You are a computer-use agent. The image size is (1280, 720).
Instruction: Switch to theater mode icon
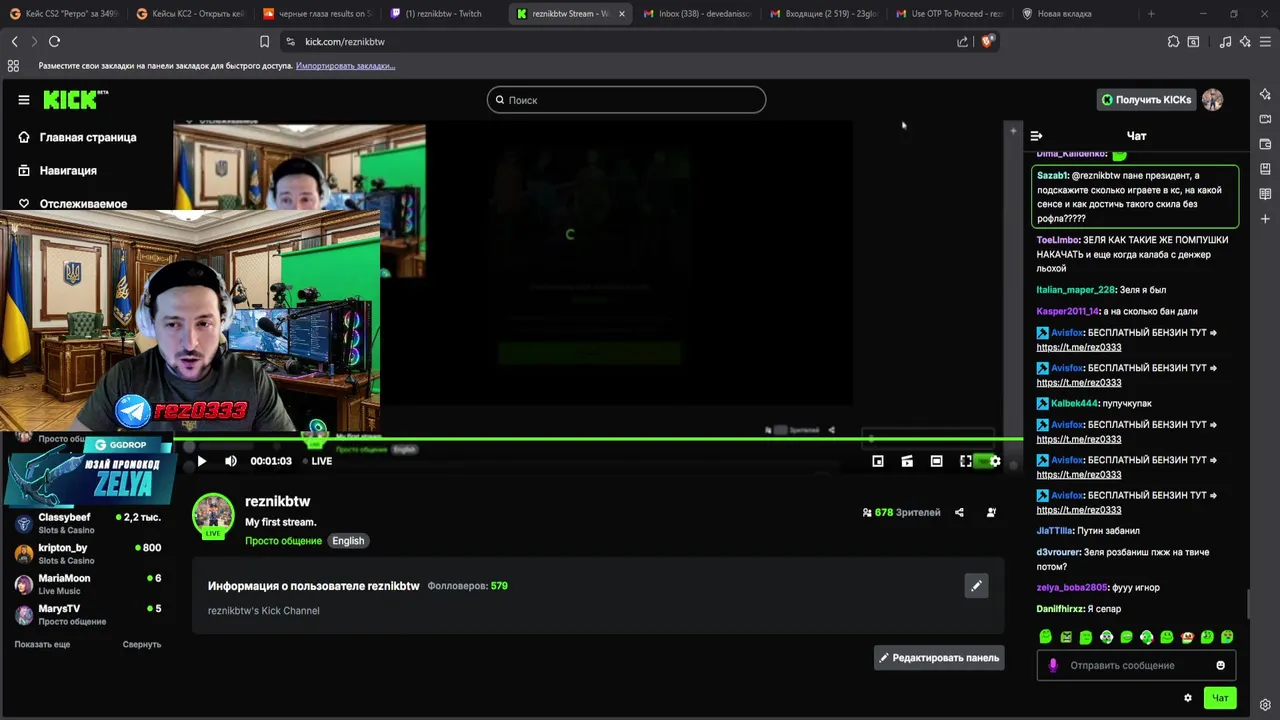(x=936, y=461)
